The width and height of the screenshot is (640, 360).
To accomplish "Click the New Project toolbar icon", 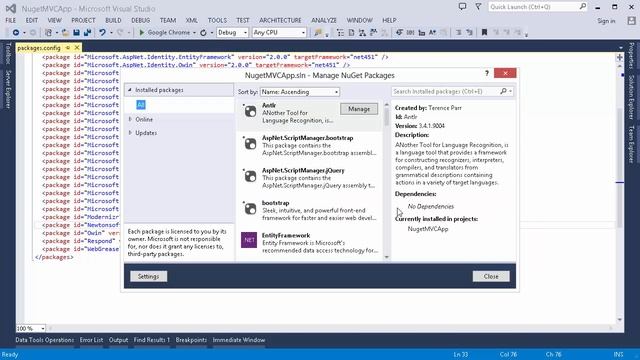I will click(x=49, y=32).
